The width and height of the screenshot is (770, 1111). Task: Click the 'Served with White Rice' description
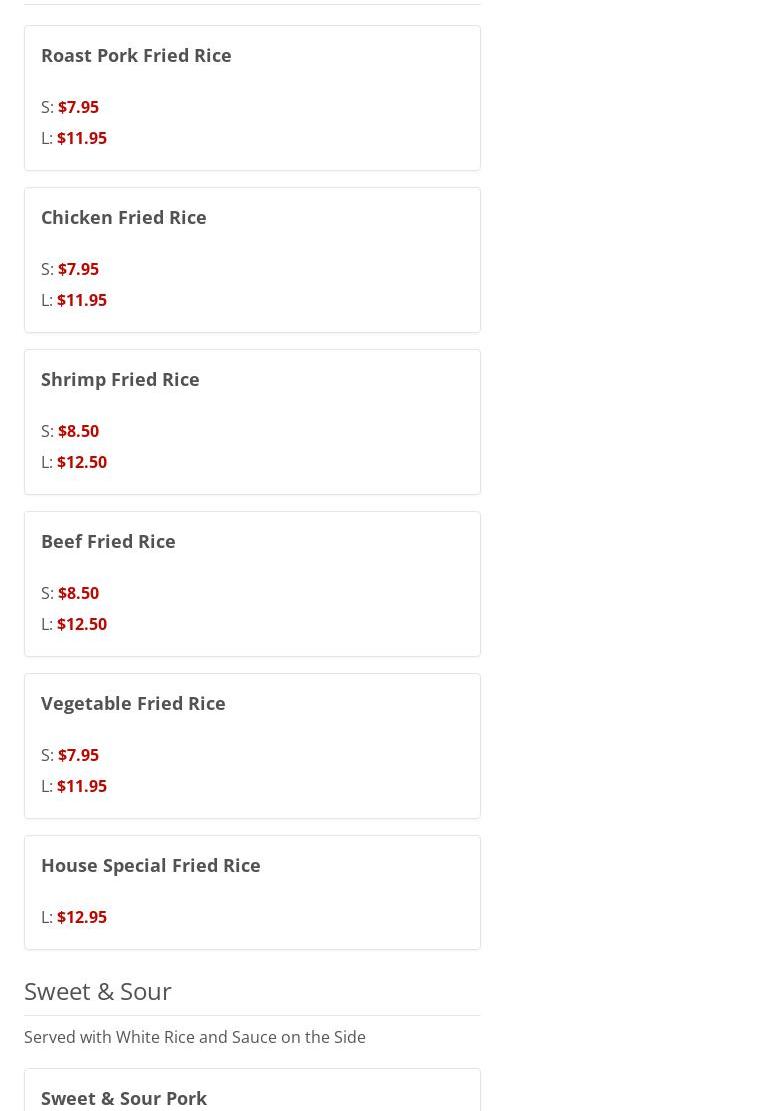[195, 1037]
